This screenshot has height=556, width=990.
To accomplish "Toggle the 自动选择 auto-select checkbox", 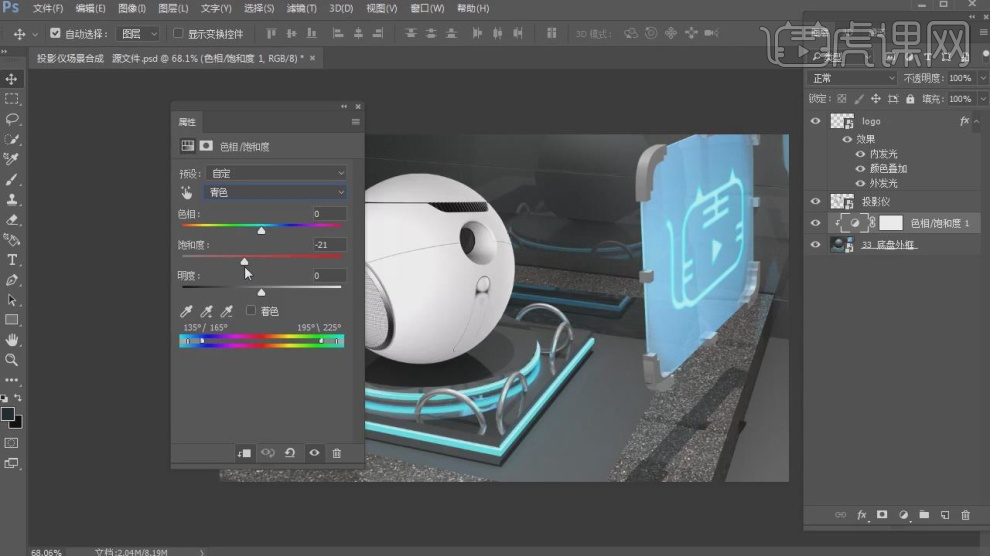I will tap(55, 33).
